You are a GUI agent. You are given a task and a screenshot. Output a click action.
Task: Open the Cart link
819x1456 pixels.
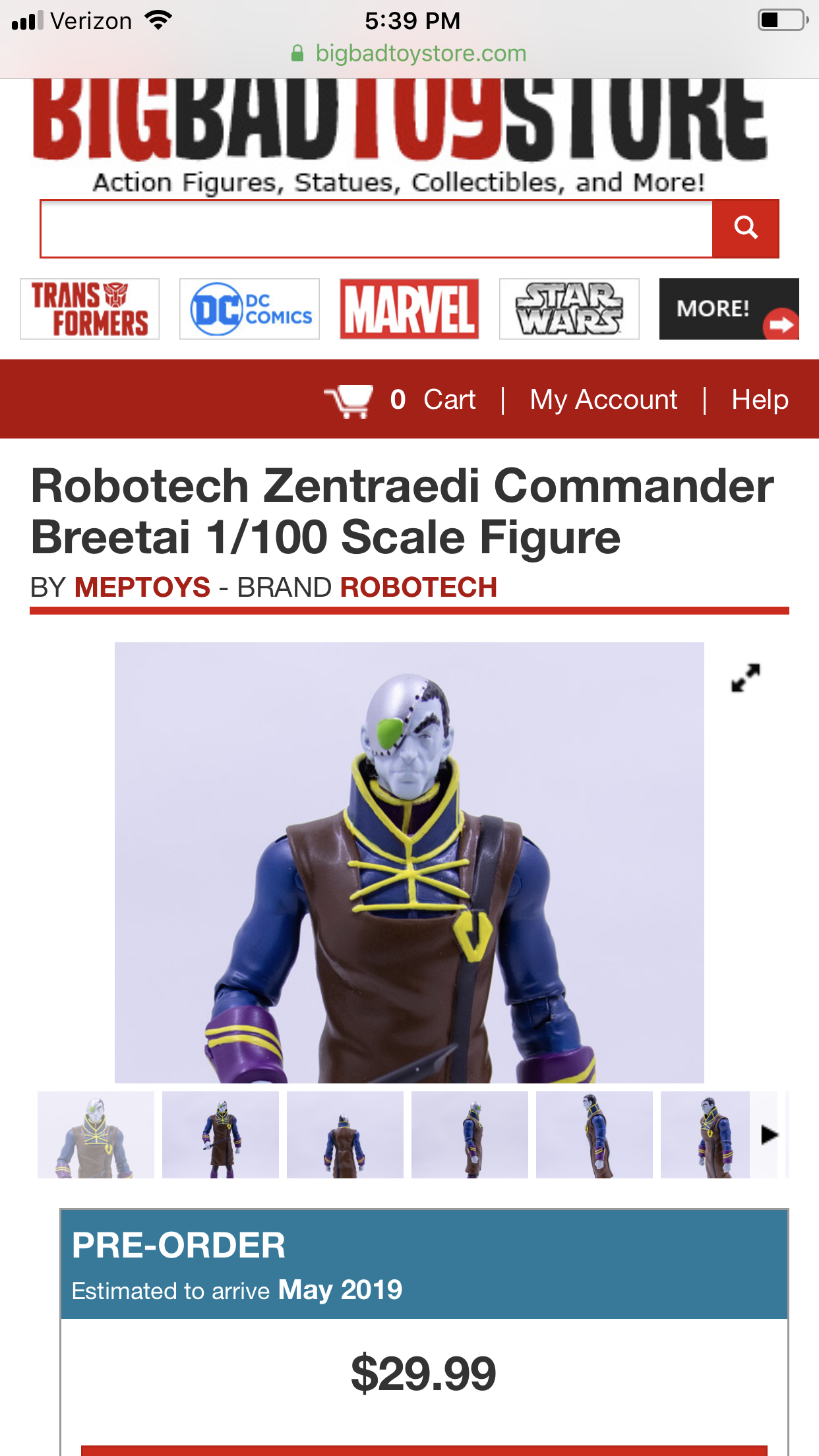449,400
